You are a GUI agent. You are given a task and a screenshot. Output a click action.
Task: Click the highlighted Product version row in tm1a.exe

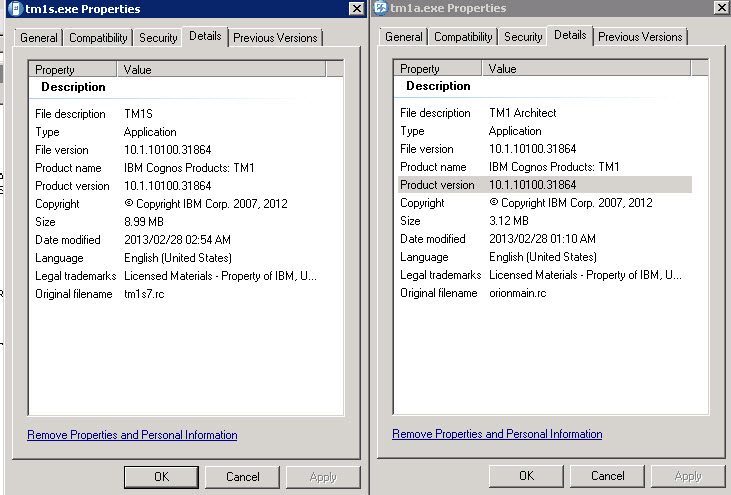(544, 185)
